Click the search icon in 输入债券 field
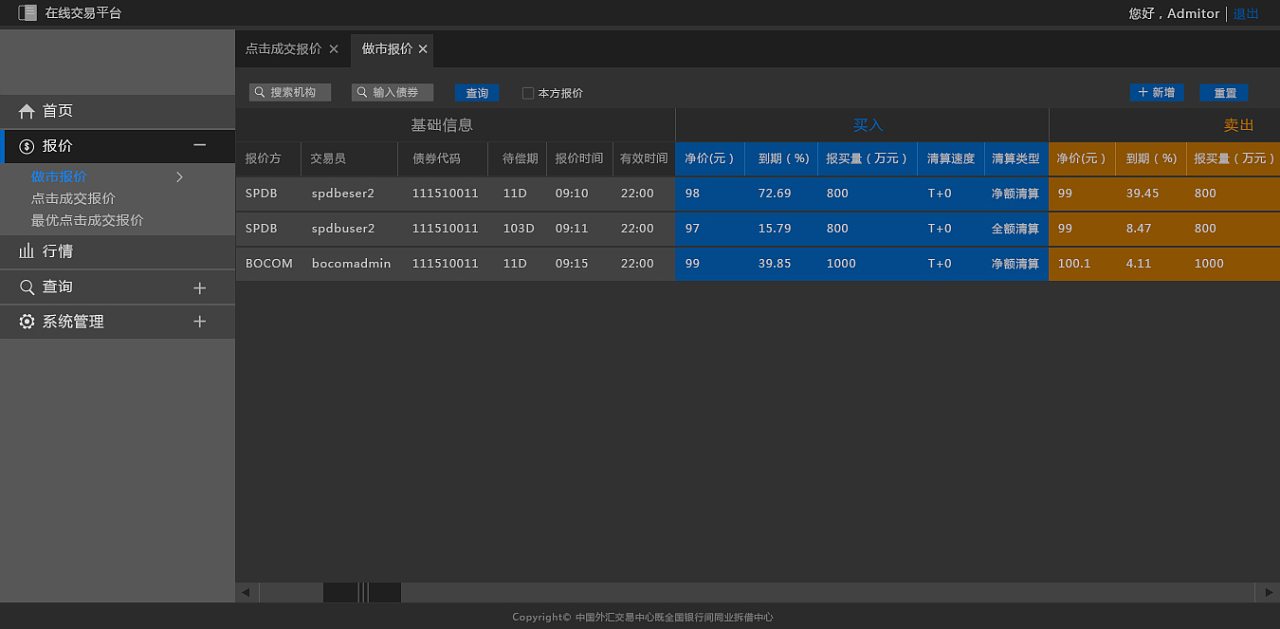Image resolution: width=1280 pixels, height=629 pixels. [x=362, y=92]
